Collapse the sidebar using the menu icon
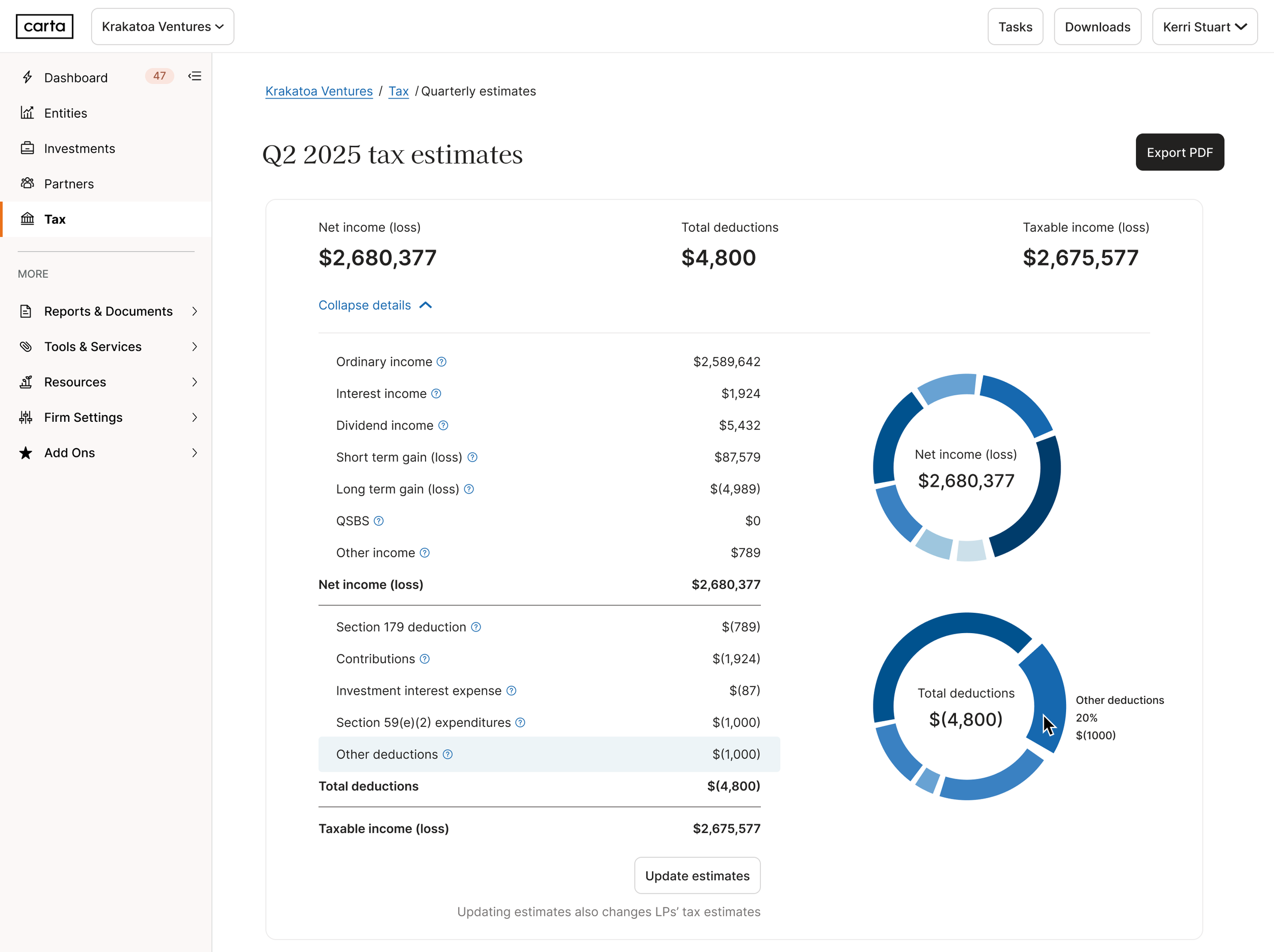 (x=195, y=76)
